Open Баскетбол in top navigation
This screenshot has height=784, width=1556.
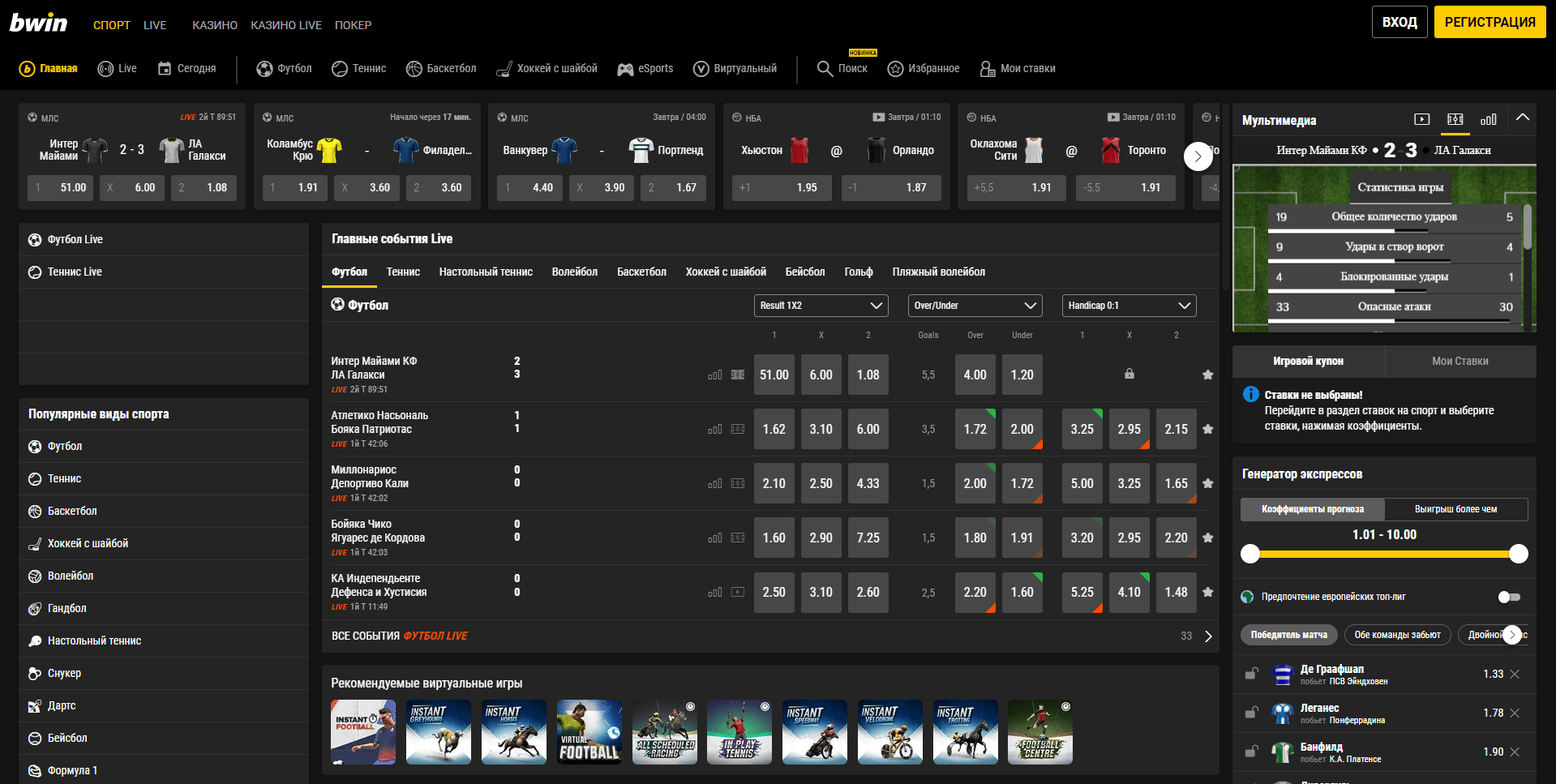[x=441, y=69]
